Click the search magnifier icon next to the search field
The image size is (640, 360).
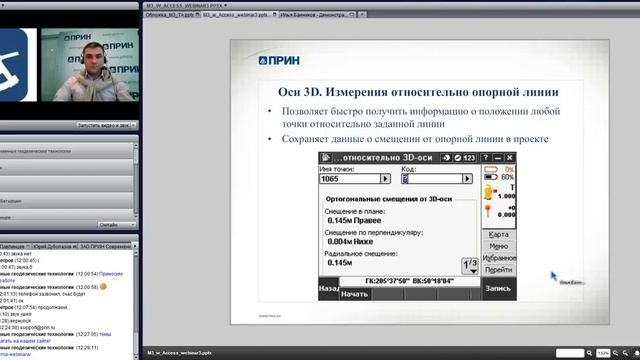(589, 353)
